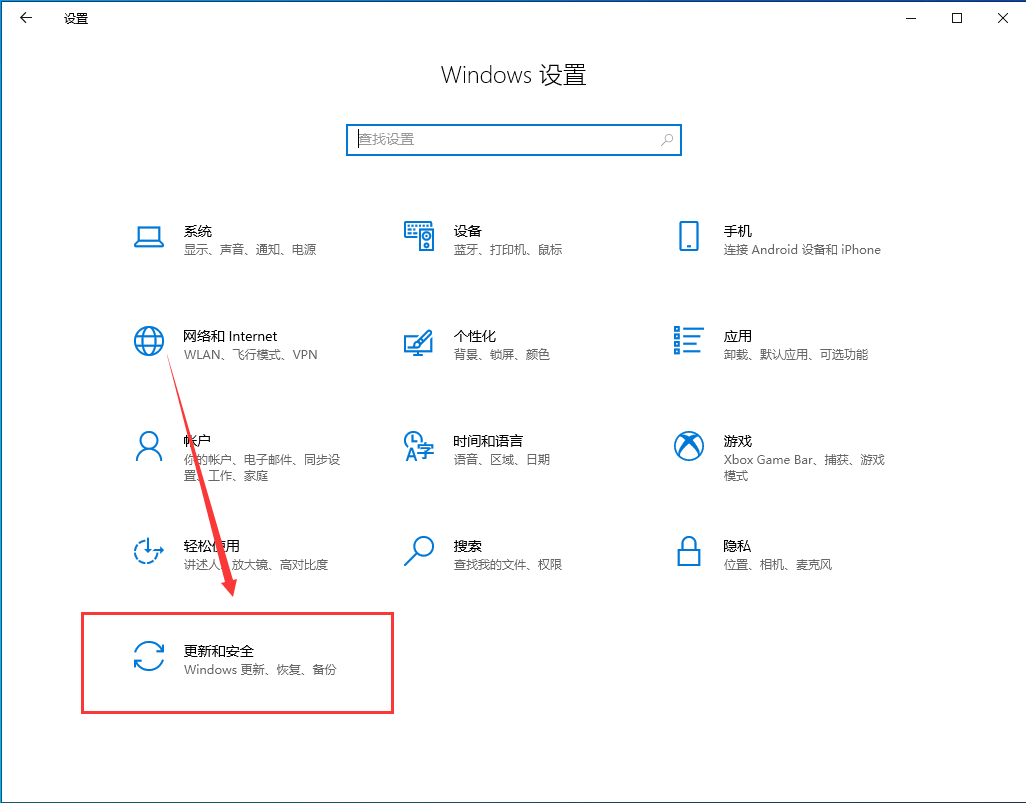Open the Ease of Access icon
This screenshot has height=803, width=1026.
149,551
